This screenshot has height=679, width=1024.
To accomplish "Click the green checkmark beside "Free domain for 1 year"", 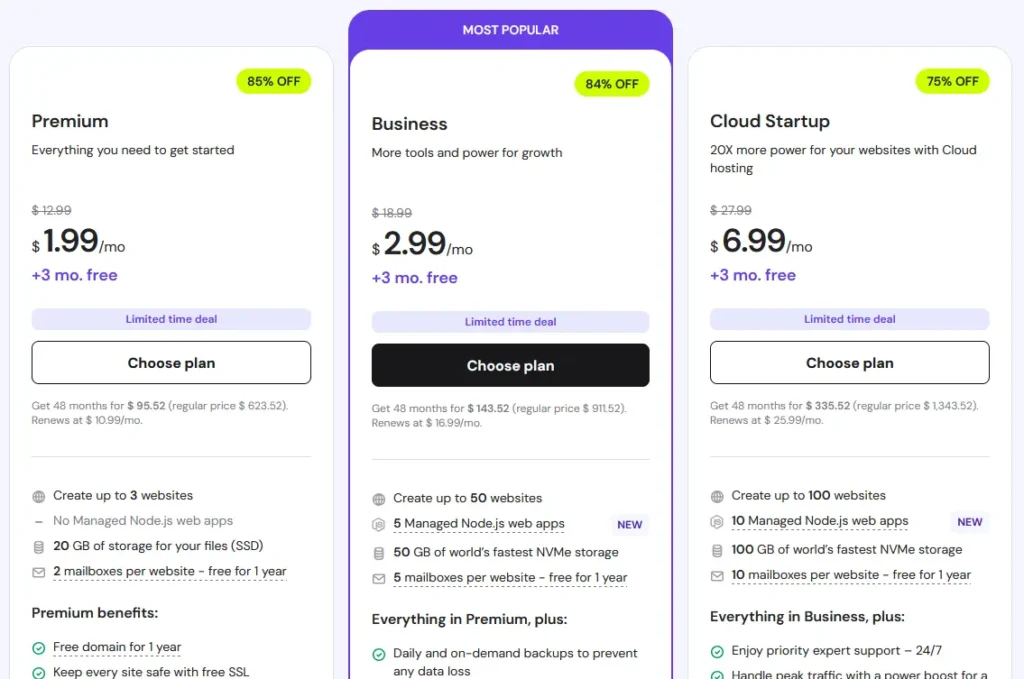I will 38,648.
